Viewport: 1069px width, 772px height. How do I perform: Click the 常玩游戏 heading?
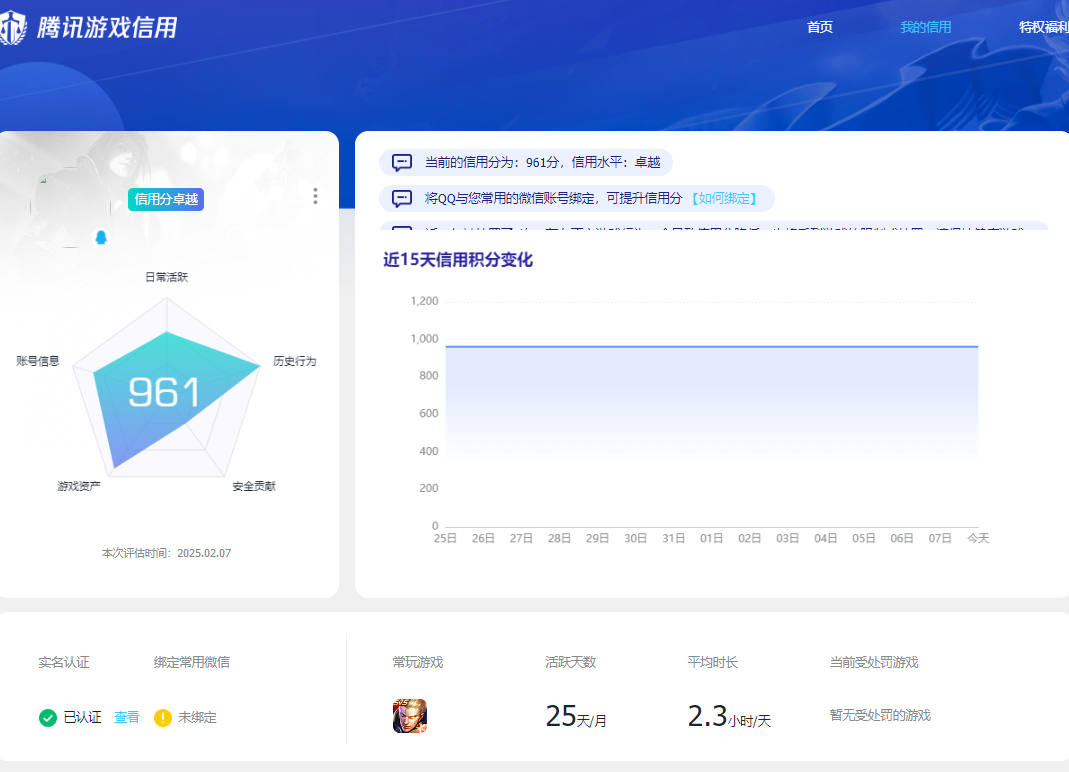coord(418,662)
